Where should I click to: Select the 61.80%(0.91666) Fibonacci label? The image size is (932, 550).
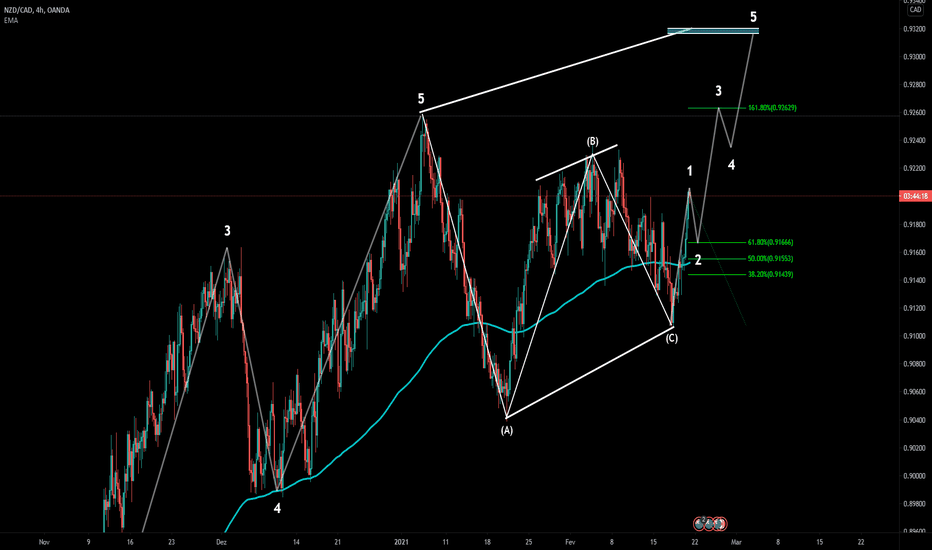tap(770, 243)
